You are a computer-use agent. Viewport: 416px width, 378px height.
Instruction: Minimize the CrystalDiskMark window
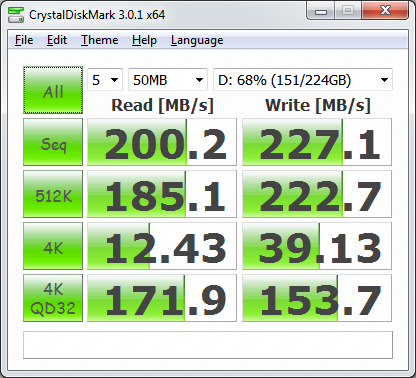(x=321, y=12)
